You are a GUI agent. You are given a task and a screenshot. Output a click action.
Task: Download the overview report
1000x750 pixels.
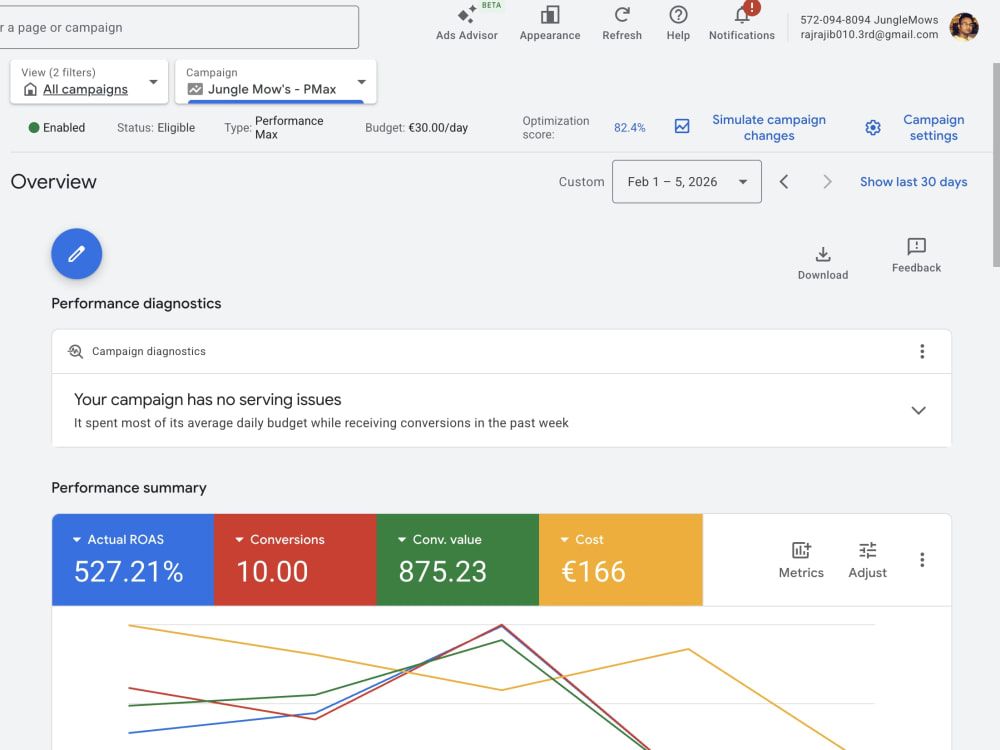click(x=823, y=263)
